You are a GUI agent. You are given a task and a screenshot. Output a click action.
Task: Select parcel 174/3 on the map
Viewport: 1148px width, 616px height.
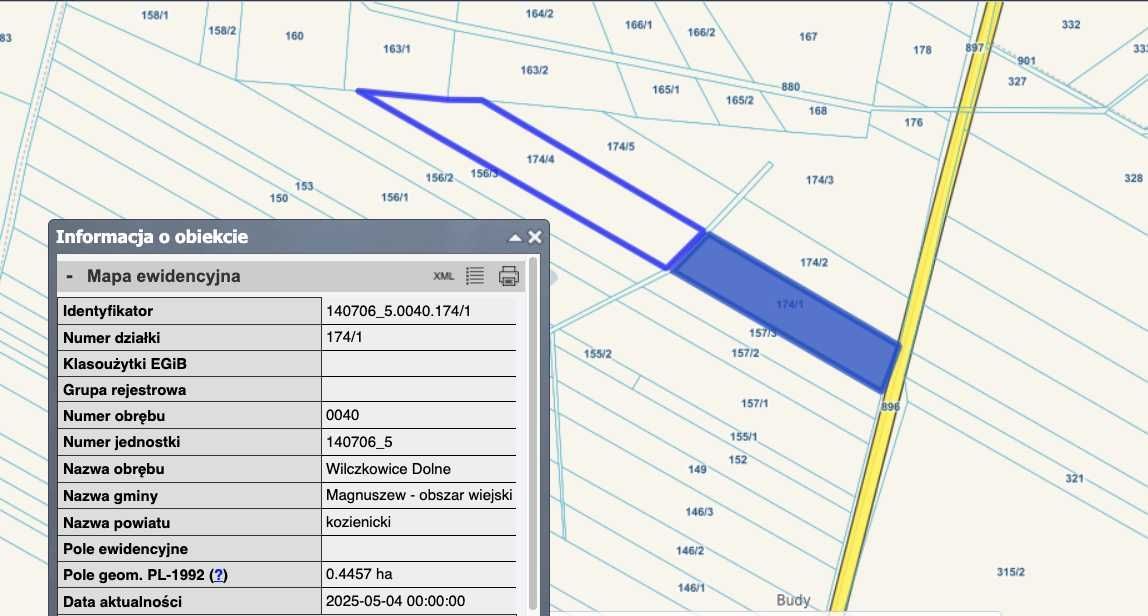pos(819,179)
